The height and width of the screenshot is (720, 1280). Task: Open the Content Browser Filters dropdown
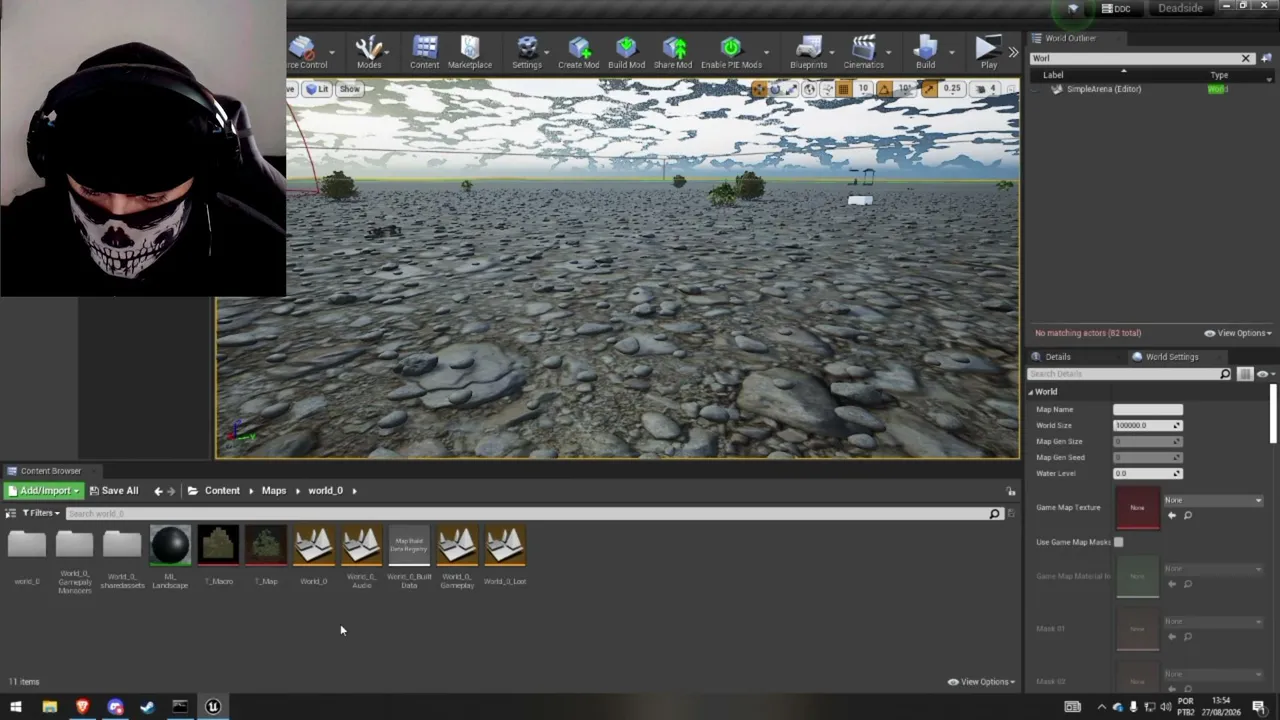(41, 514)
